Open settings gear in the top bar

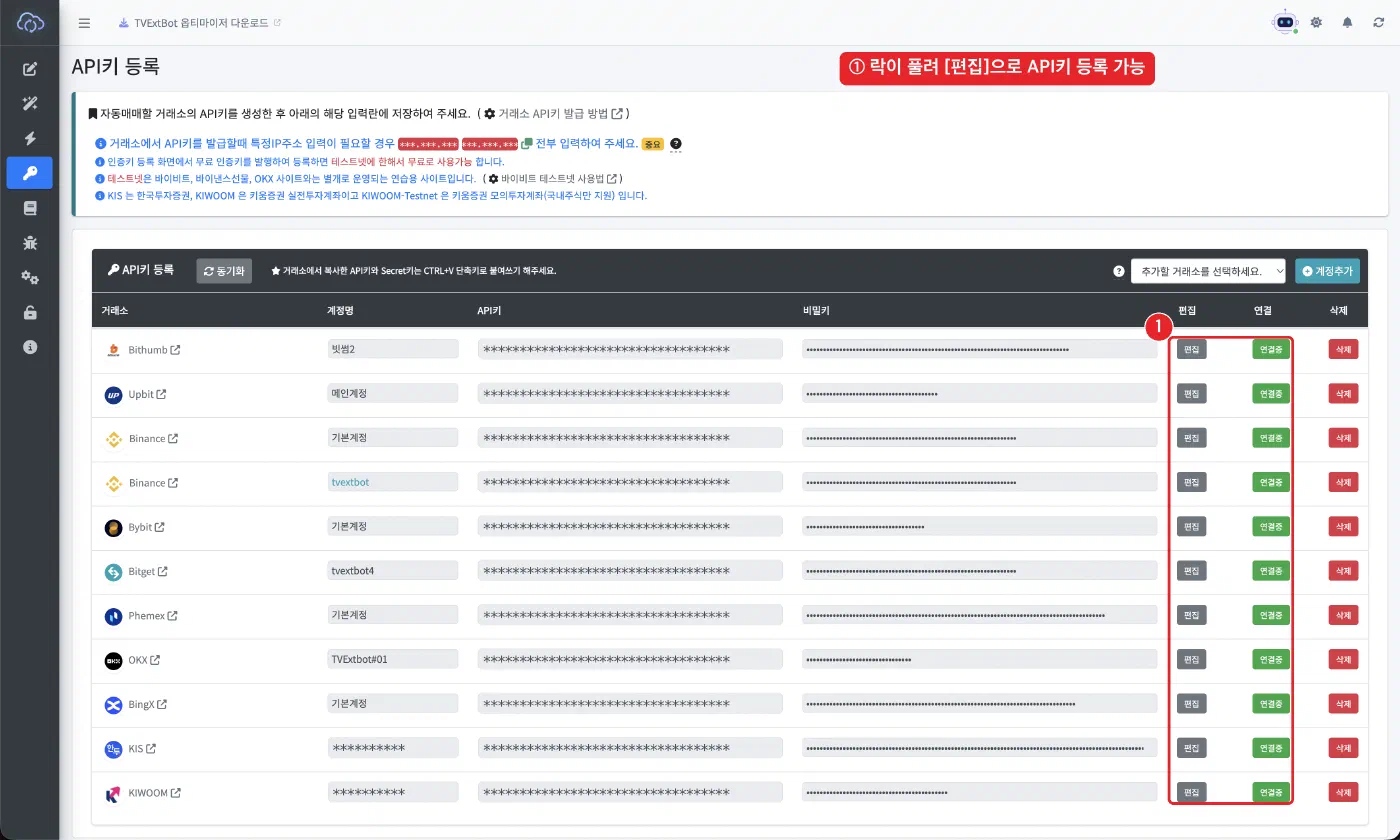(1316, 23)
